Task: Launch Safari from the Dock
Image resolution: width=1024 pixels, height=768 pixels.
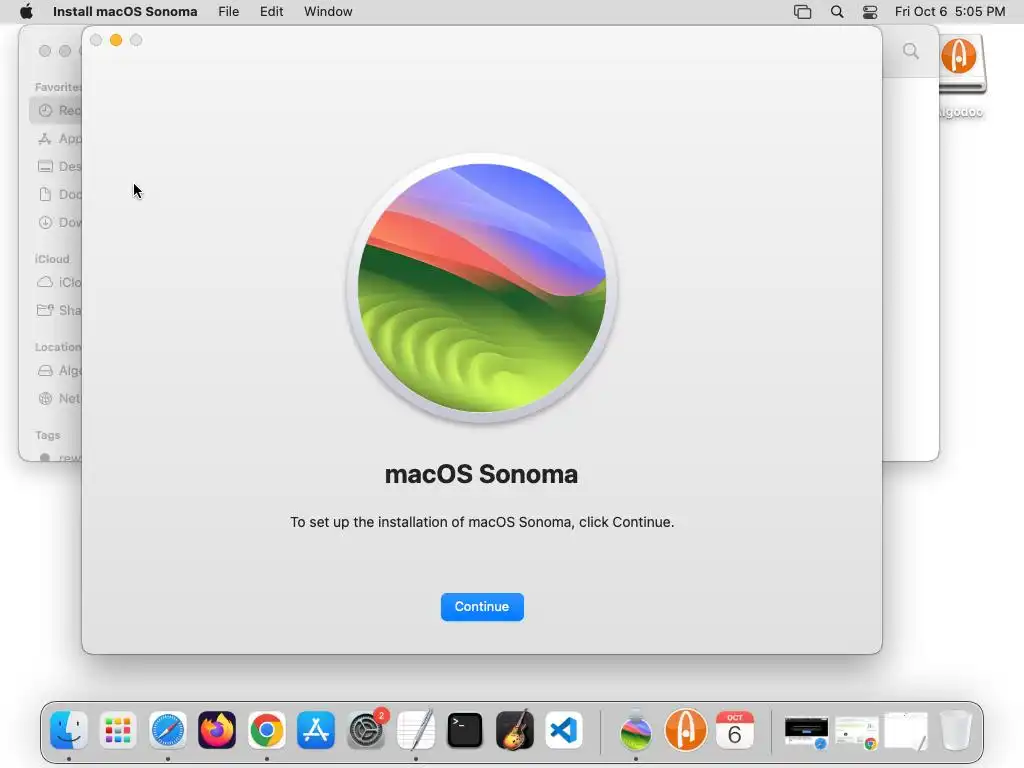Action: 168,730
